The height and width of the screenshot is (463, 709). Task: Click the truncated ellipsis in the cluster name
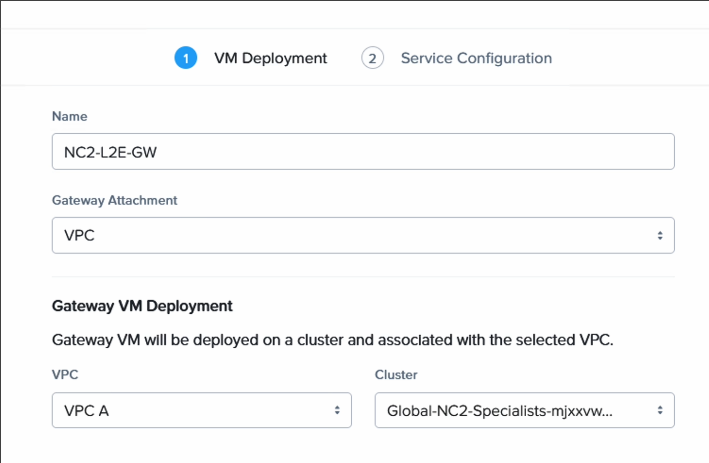608,414
